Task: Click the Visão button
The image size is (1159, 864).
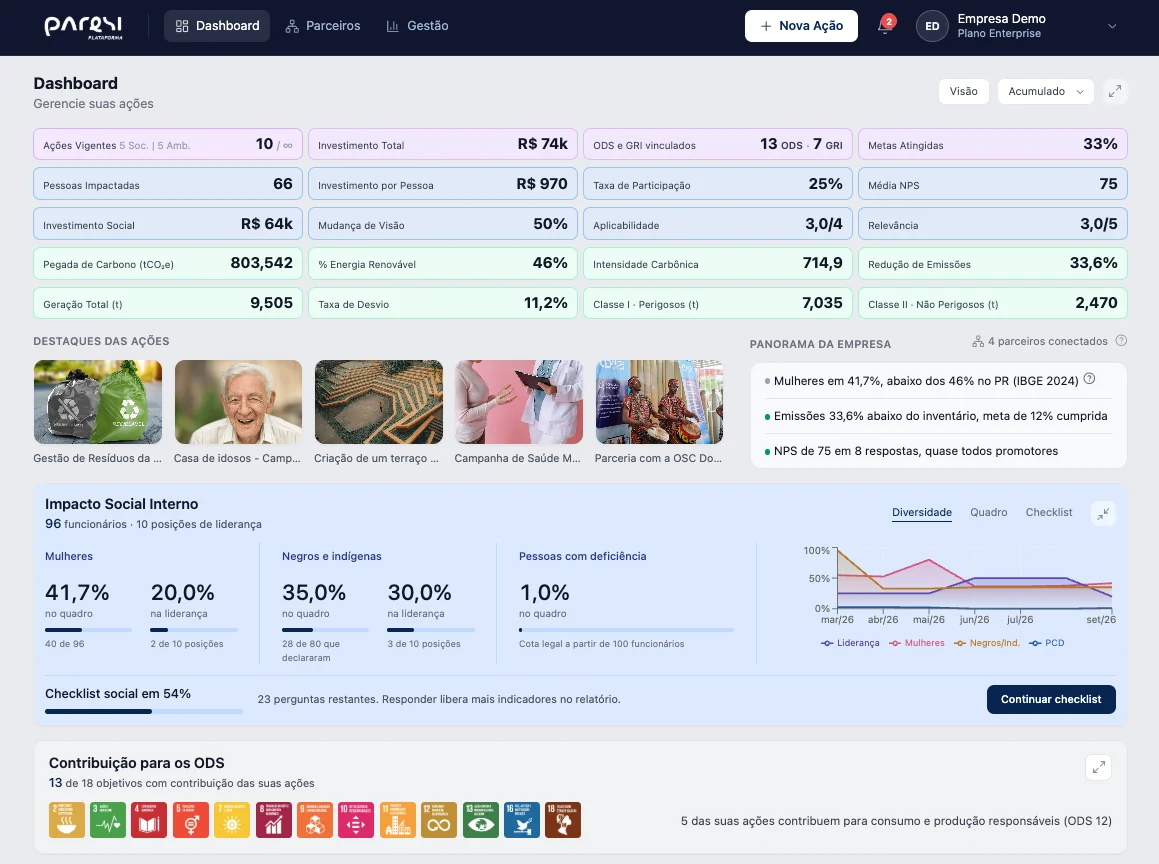Action: click(x=963, y=91)
